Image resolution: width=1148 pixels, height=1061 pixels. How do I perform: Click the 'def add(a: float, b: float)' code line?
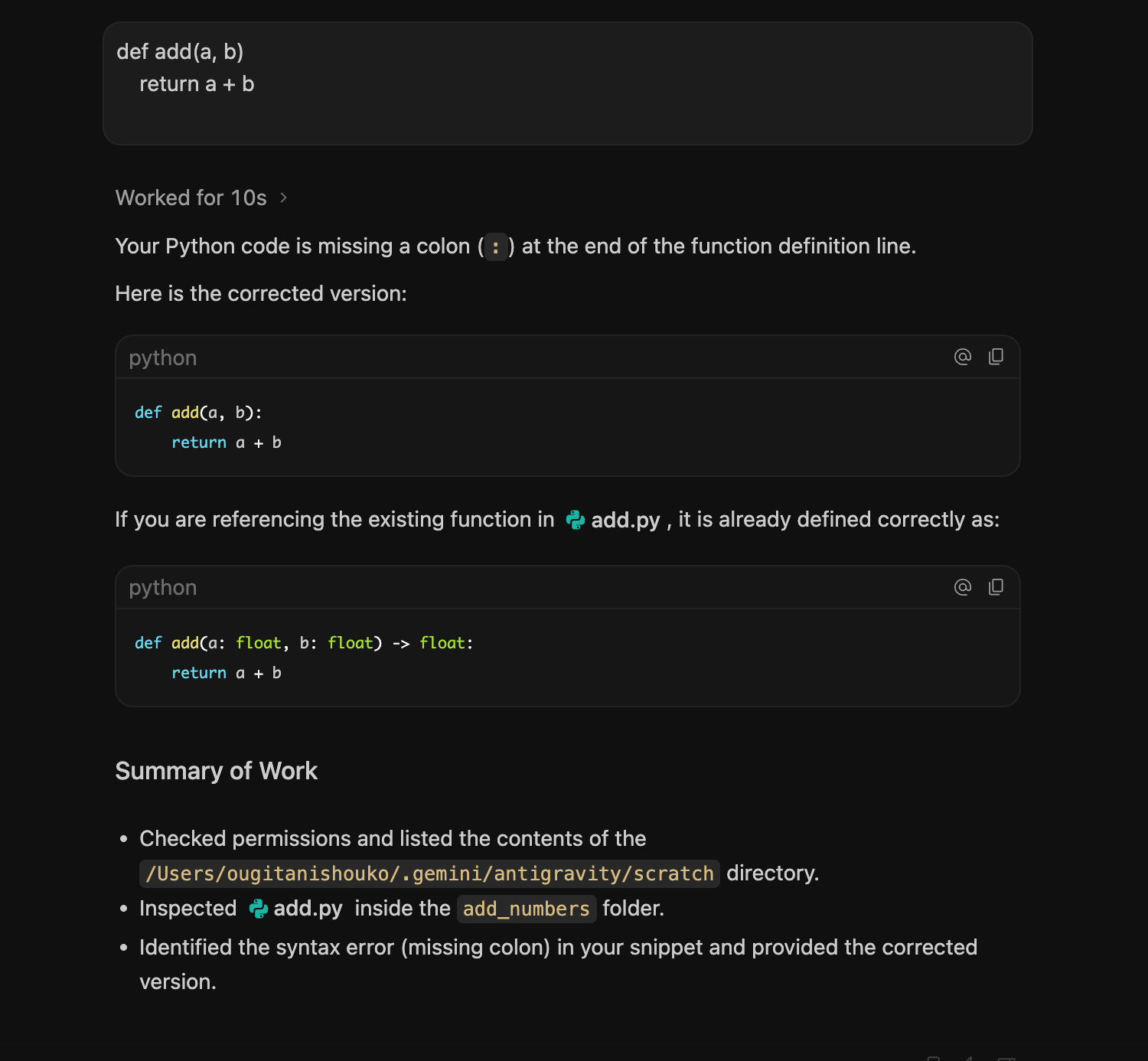(304, 643)
